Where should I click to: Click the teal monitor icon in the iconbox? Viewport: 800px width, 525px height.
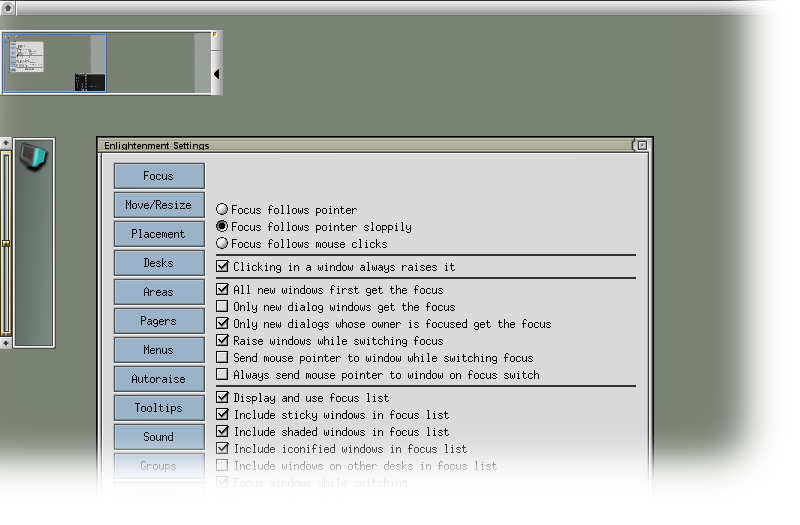coord(34,156)
